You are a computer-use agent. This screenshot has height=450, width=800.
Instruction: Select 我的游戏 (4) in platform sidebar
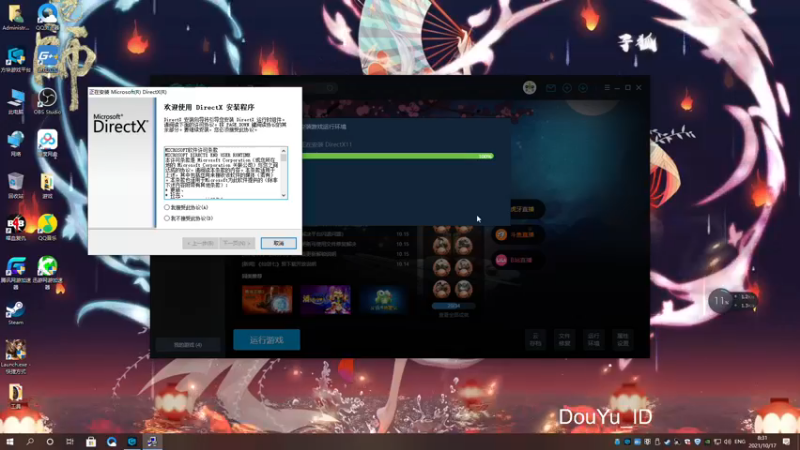[x=188, y=345]
